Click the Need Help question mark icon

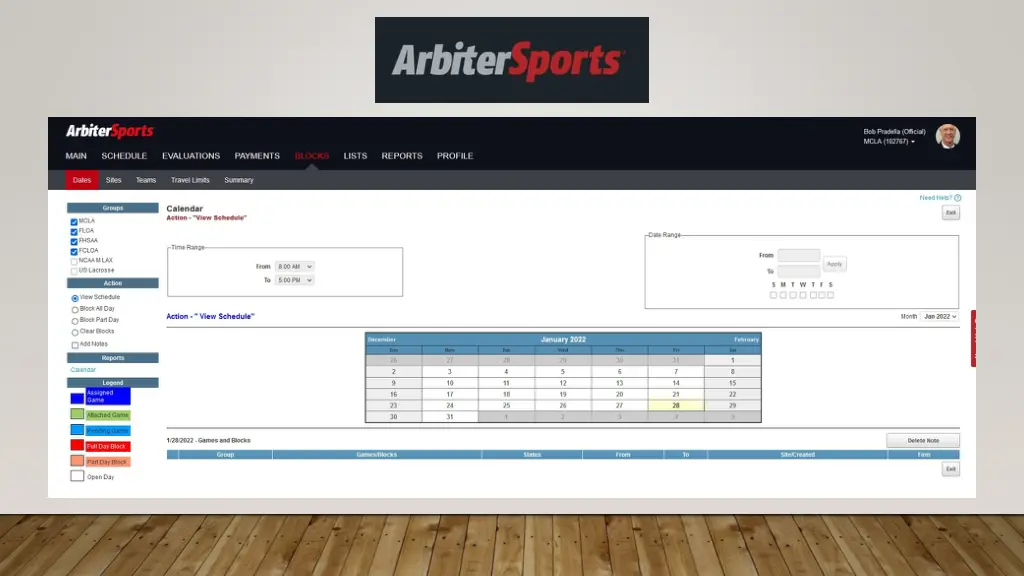tap(957, 198)
